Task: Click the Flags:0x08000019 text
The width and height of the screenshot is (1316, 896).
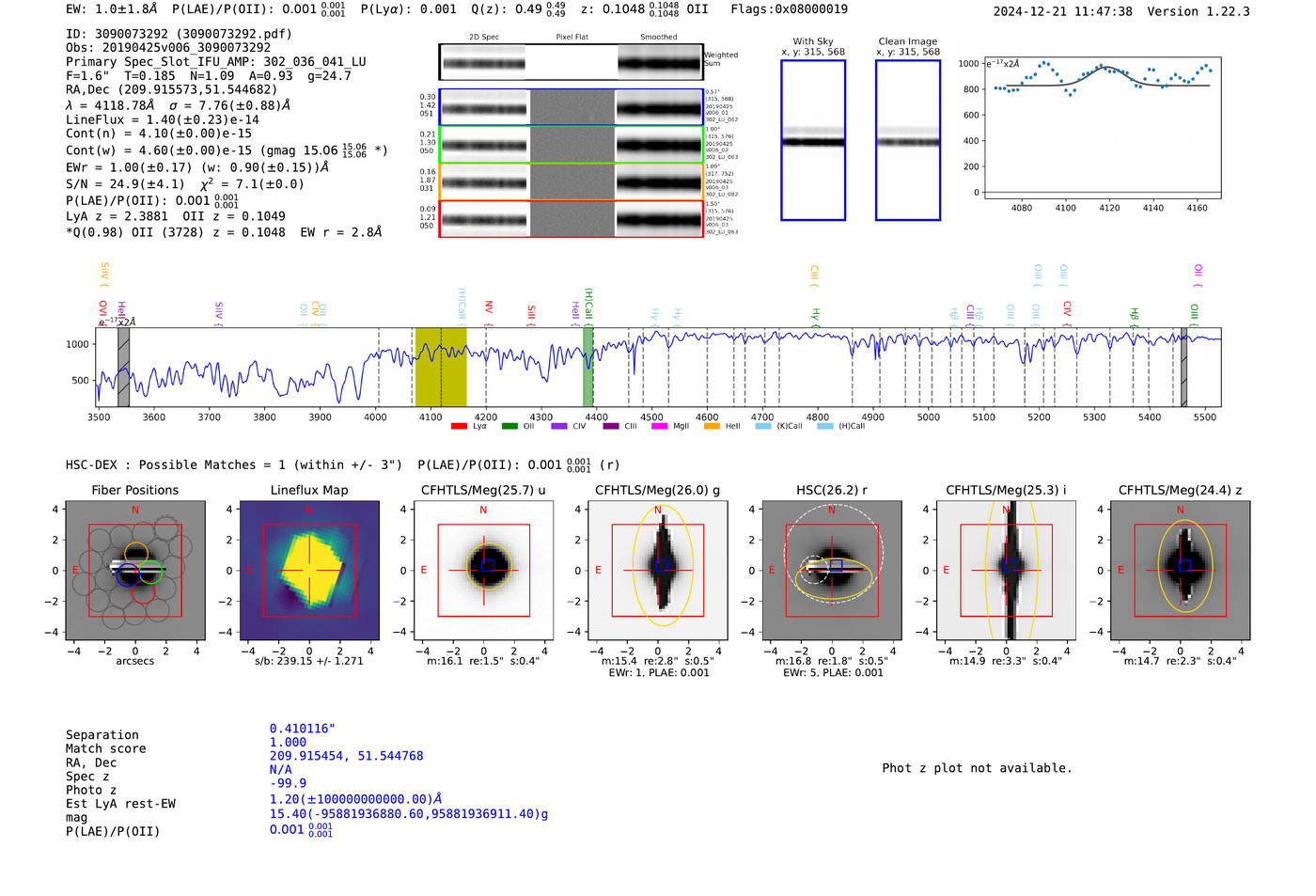Action: coord(790,9)
